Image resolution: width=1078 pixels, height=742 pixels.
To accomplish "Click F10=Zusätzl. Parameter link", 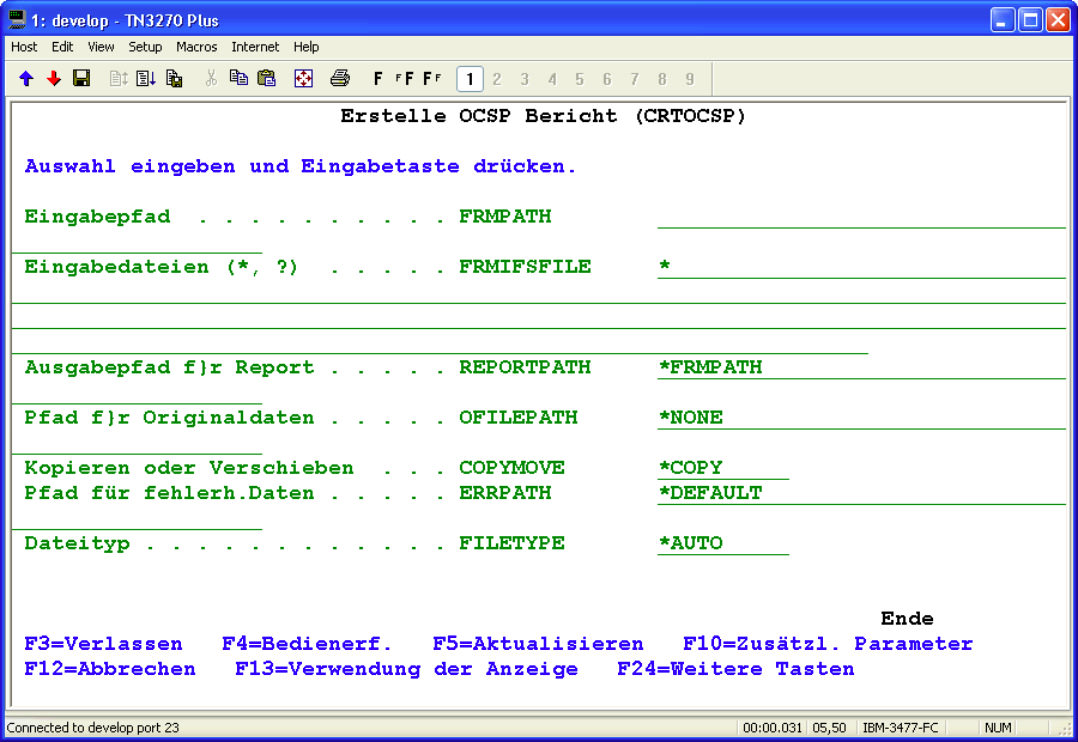I will 827,644.
